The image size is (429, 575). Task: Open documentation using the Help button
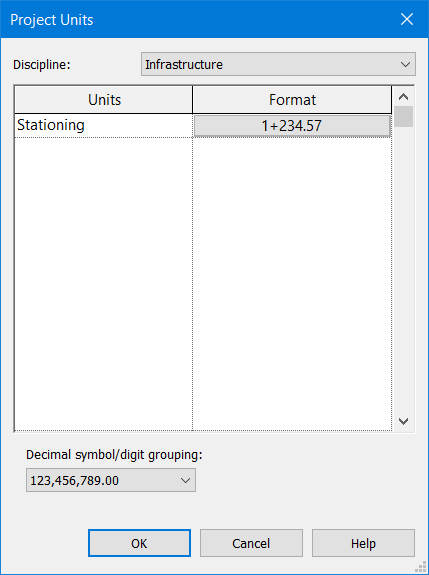[x=363, y=543]
